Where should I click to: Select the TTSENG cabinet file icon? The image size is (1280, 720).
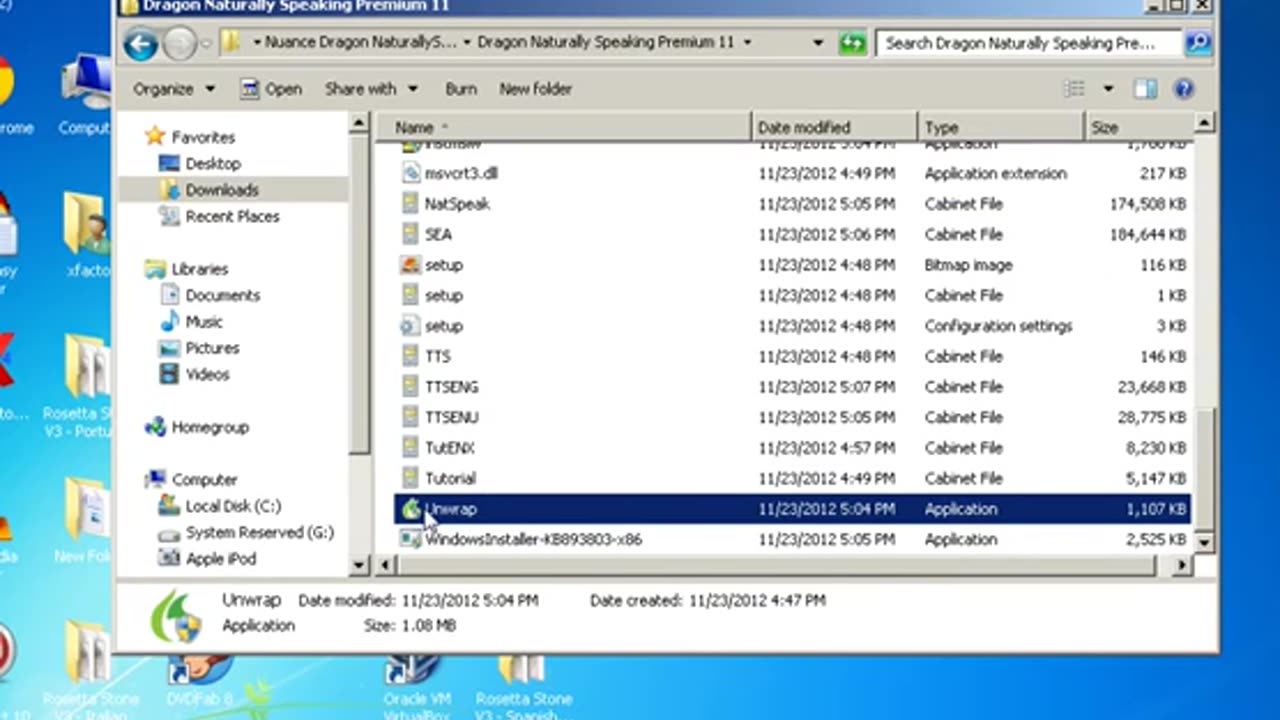(x=410, y=387)
